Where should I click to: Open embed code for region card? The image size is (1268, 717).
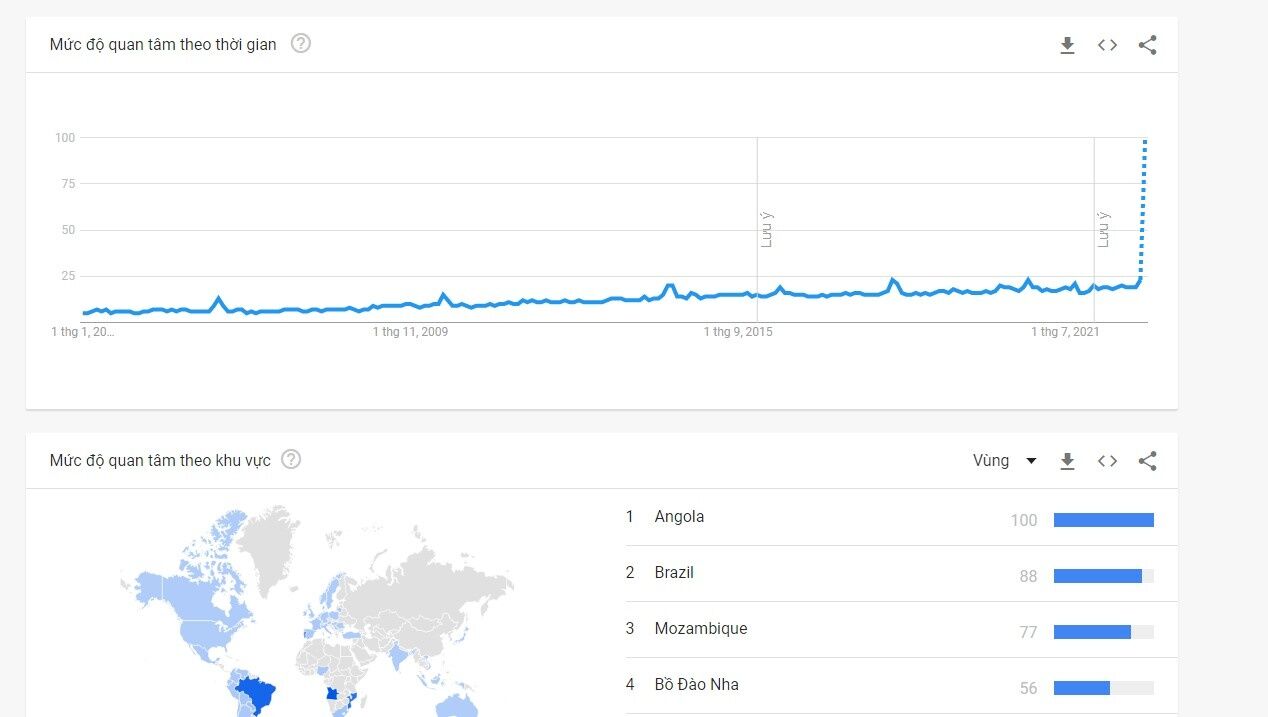[x=1107, y=461]
